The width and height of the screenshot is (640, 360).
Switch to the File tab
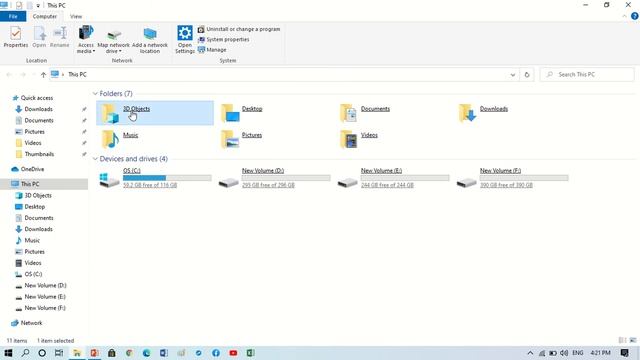(13, 16)
